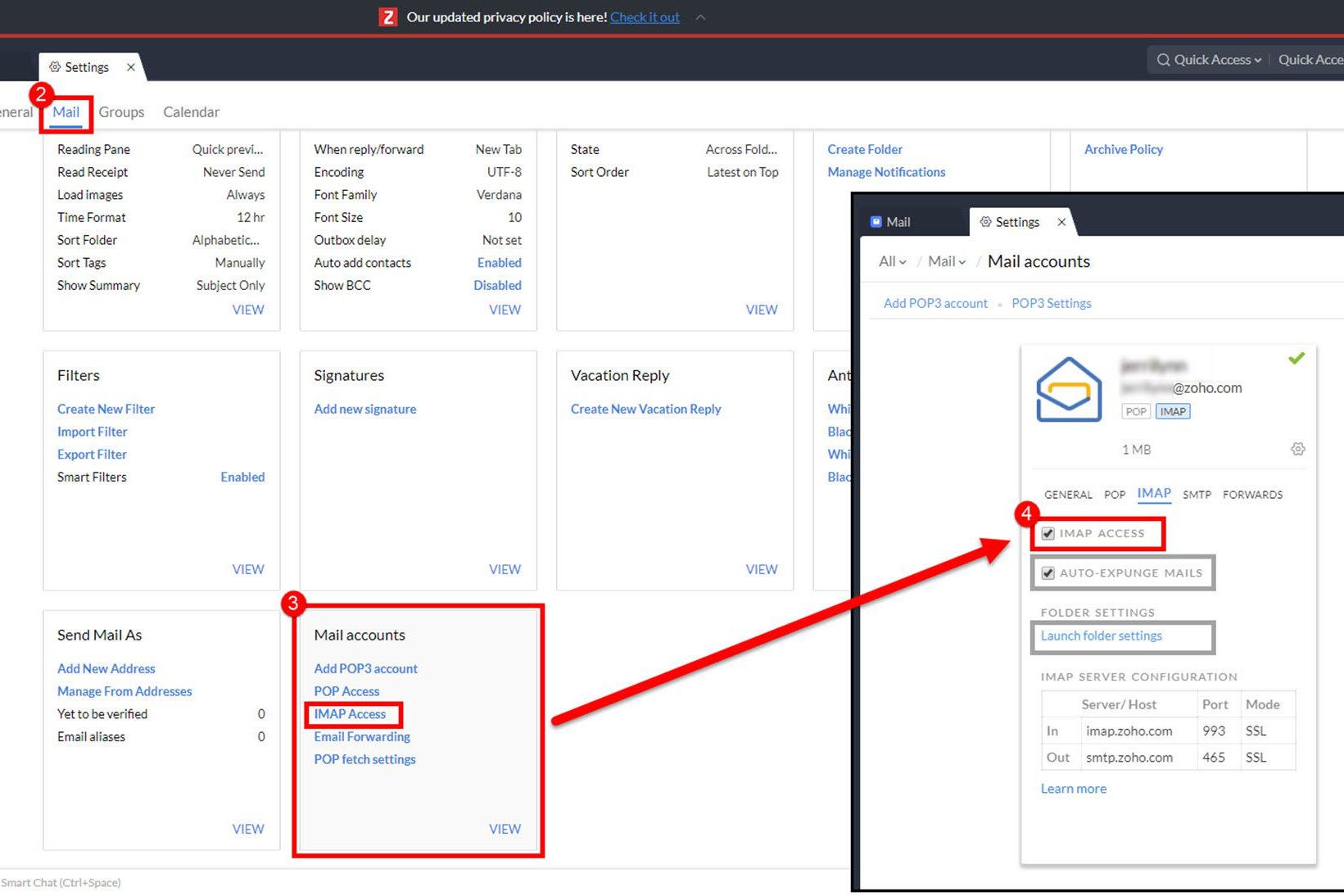The width and height of the screenshot is (1344, 896).
Task: Click the Quick Access search icon
Action: (1163, 60)
